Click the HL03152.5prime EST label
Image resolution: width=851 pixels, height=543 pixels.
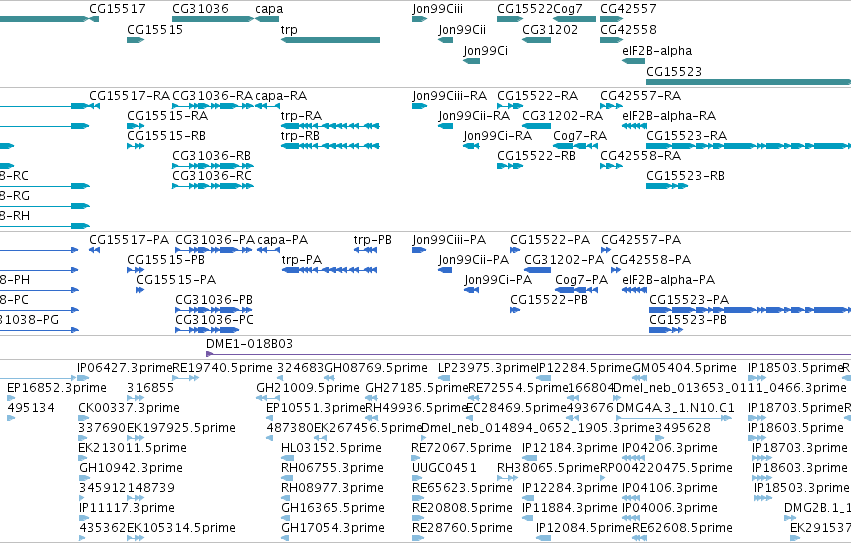tap(331, 447)
